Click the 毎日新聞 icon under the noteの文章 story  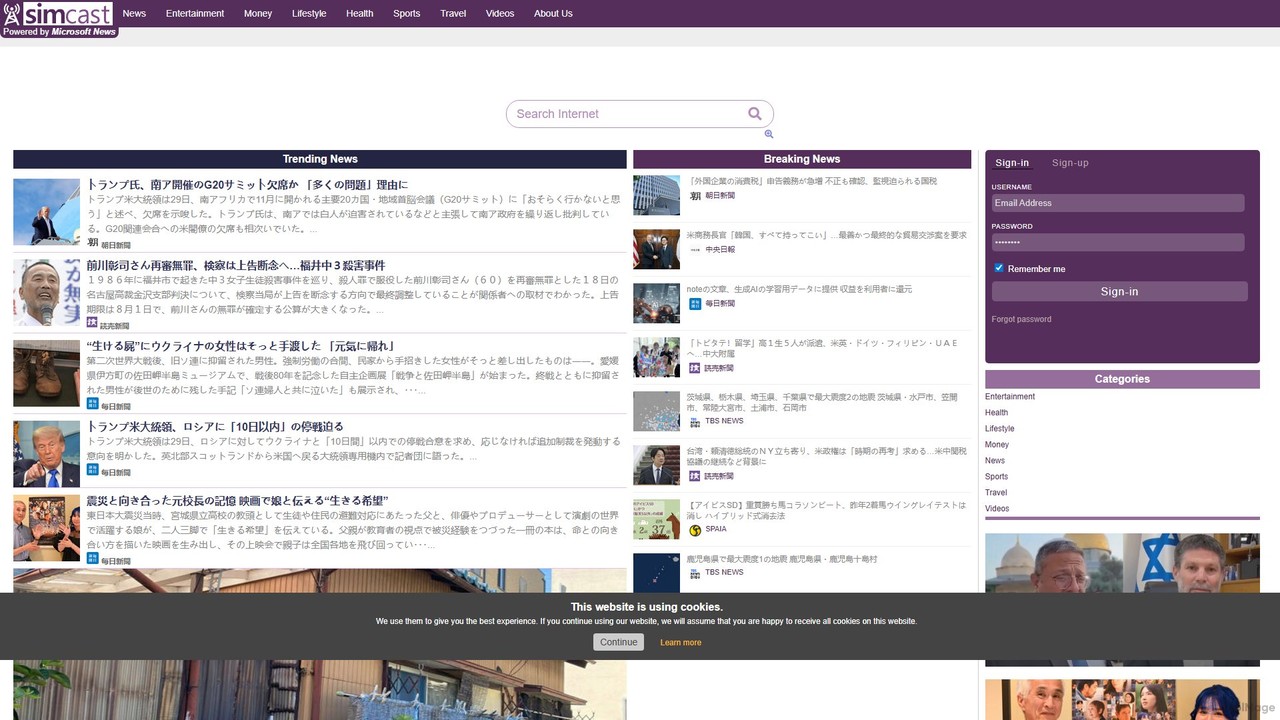coord(696,303)
